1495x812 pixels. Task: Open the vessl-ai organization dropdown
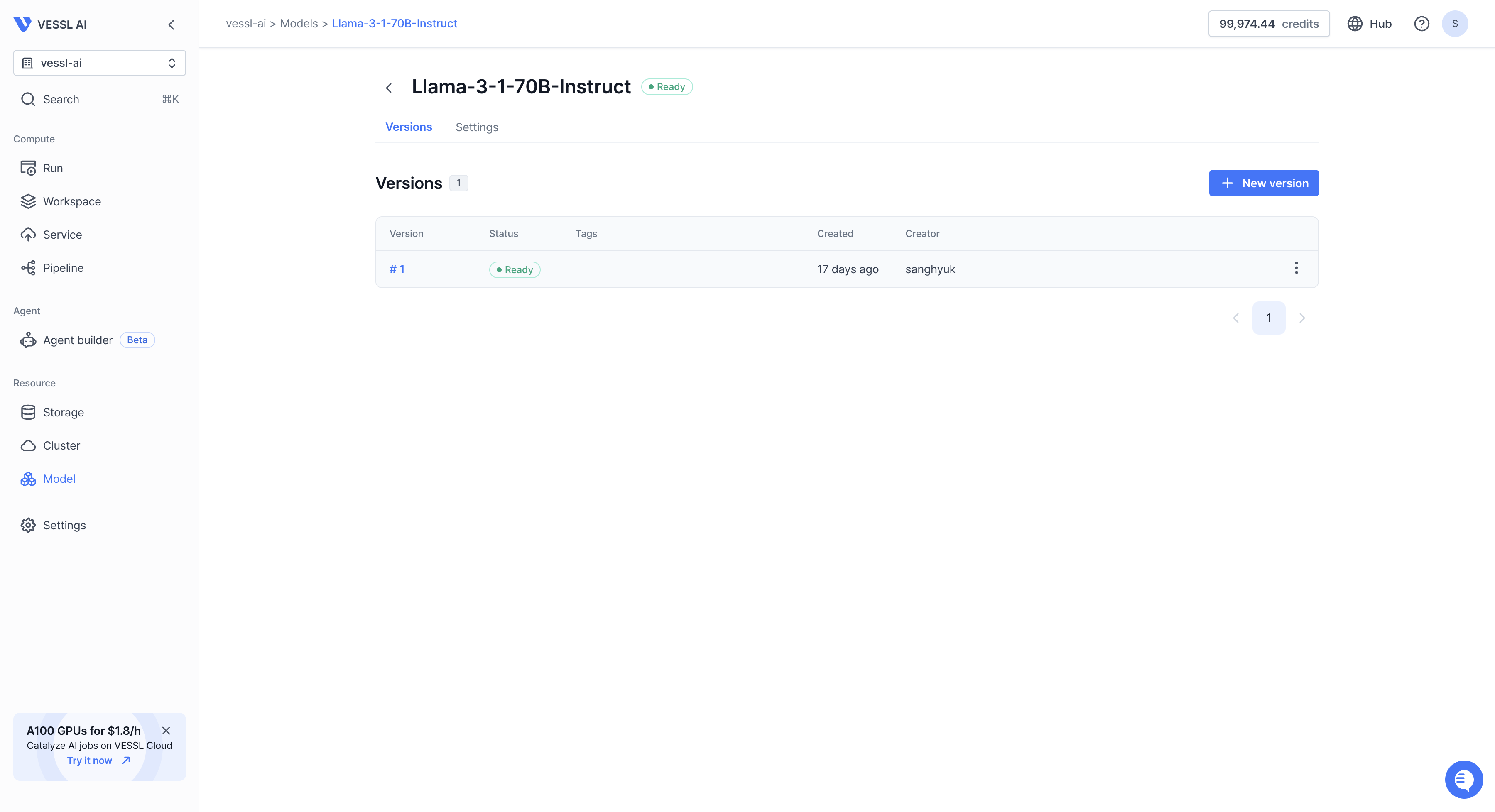click(99, 63)
